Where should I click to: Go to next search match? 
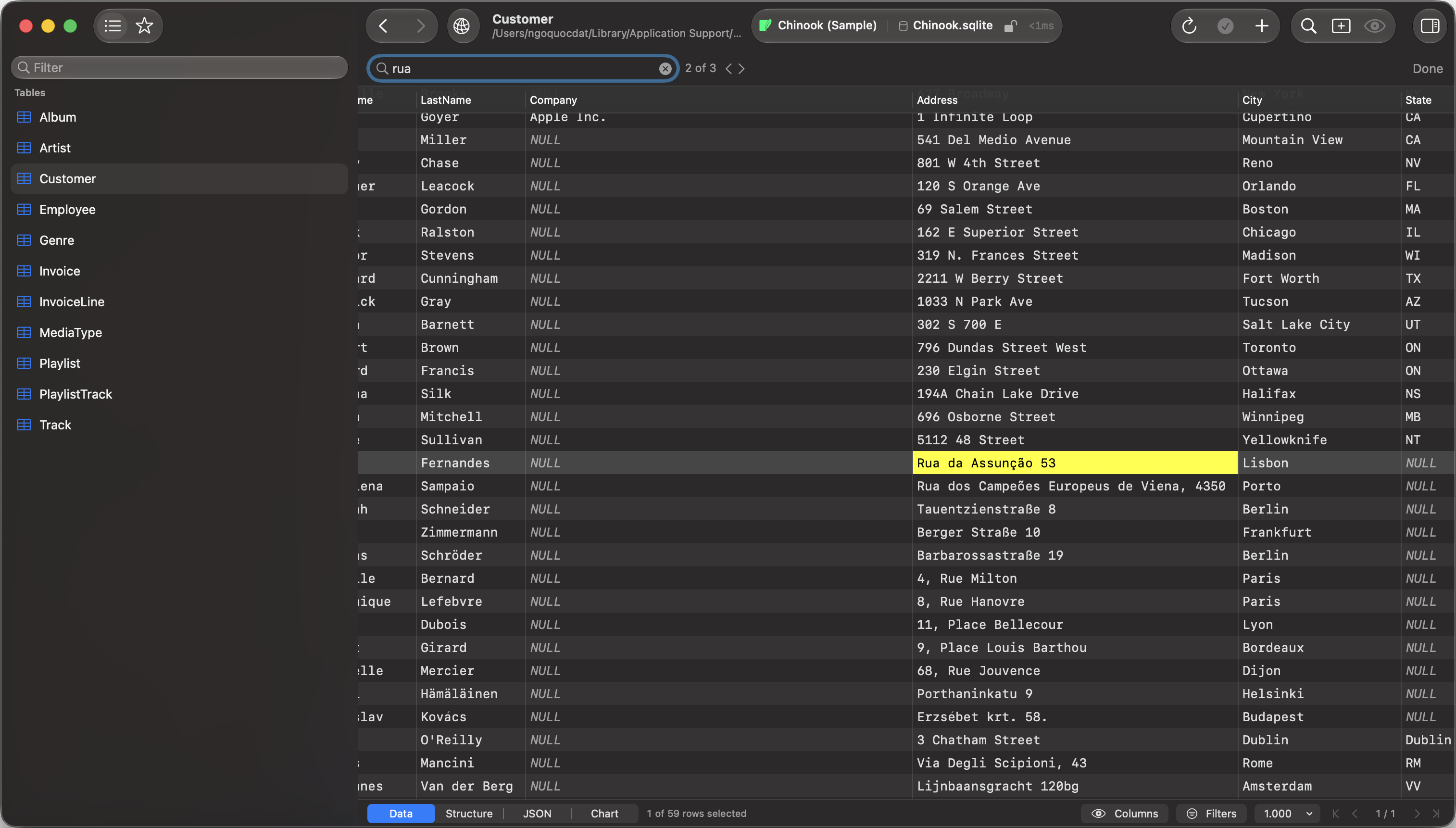(x=741, y=68)
